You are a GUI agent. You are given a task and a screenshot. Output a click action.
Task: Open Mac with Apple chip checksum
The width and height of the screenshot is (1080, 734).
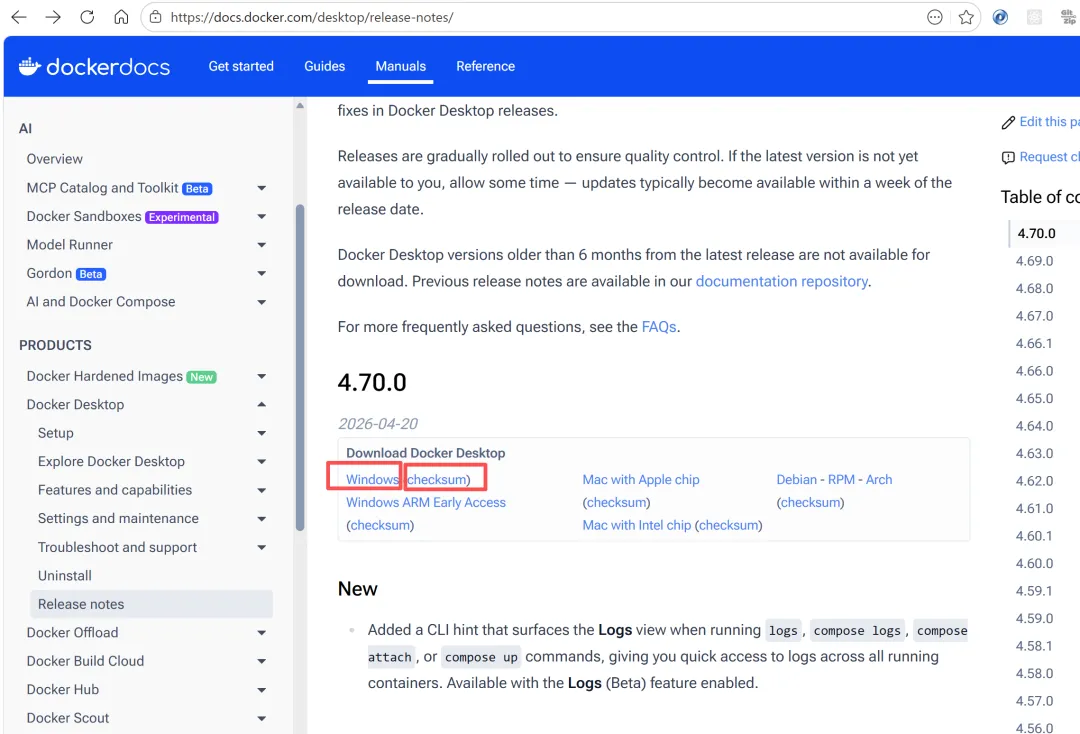click(x=616, y=502)
